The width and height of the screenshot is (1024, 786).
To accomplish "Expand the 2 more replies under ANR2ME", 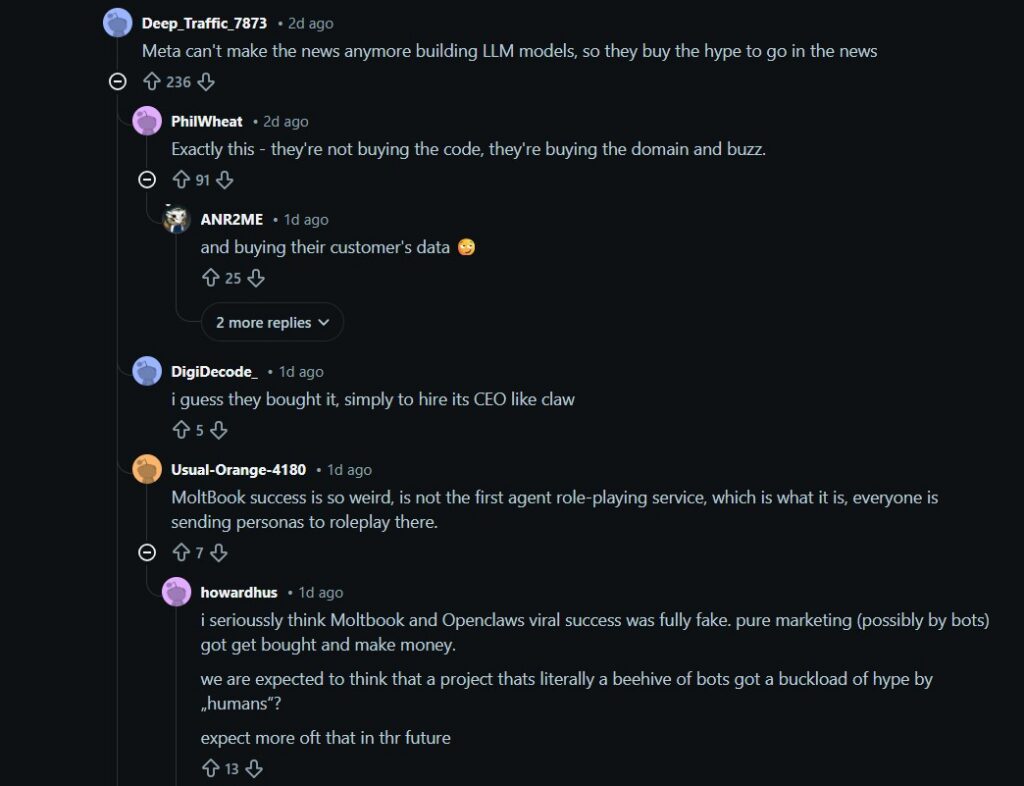I will 272,322.
